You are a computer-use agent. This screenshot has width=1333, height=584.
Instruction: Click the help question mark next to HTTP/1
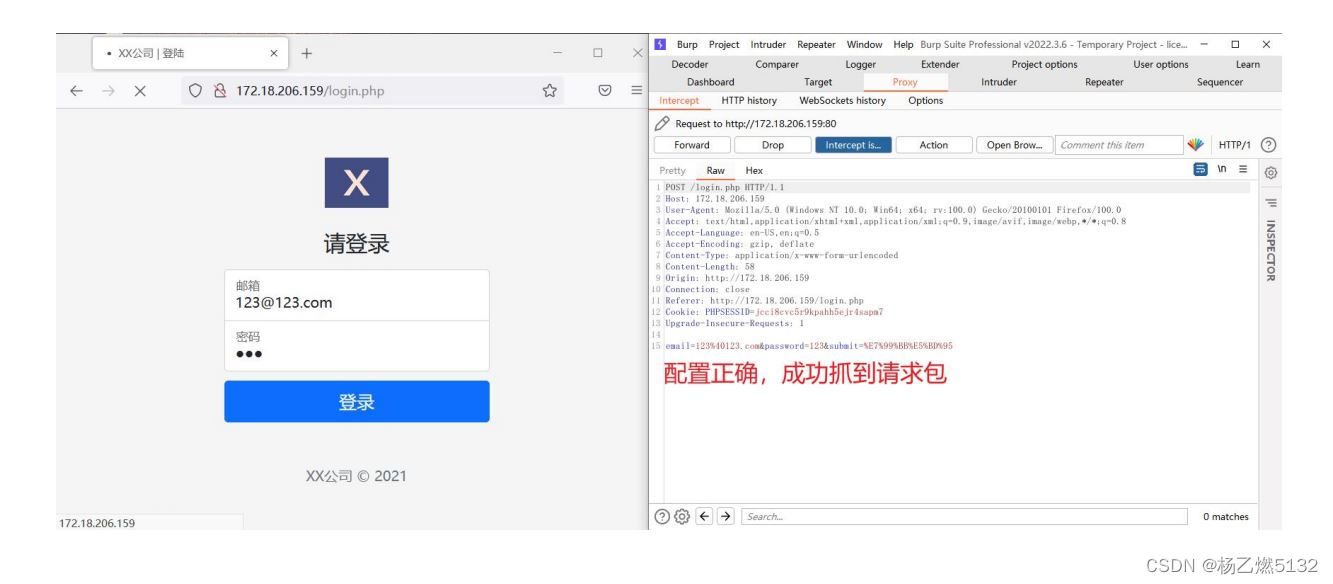(x=1267, y=145)
